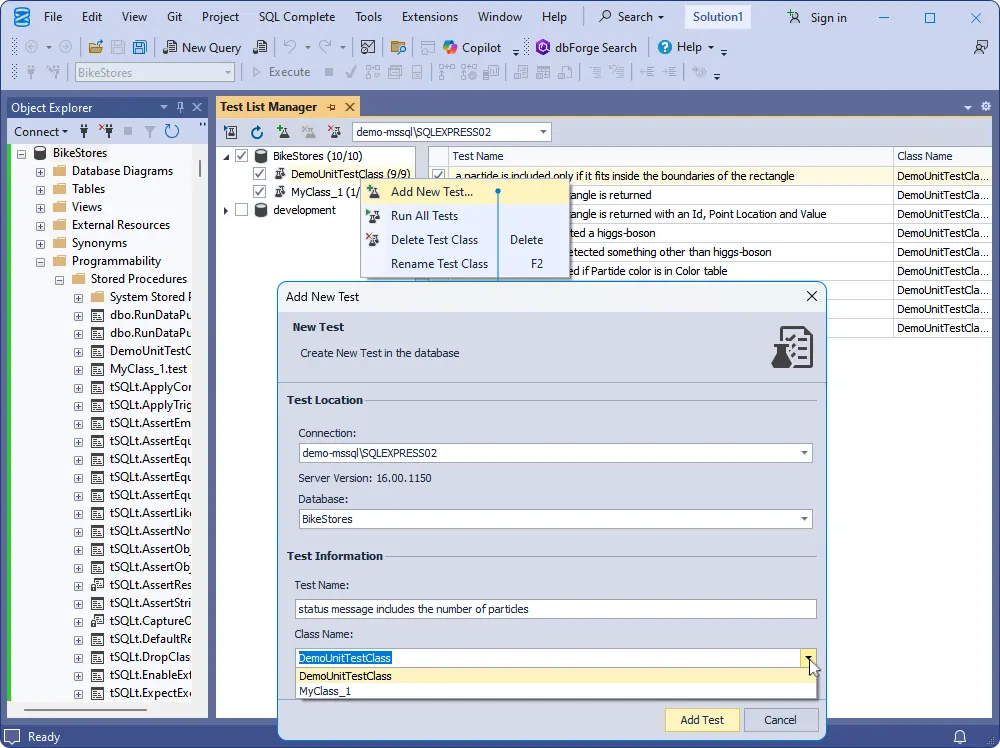Image resolution: width=1000 pixels, height=748 pixels.
Task: Check the development database checkbox
Action: pyautogui.click(x=241, y=210)
